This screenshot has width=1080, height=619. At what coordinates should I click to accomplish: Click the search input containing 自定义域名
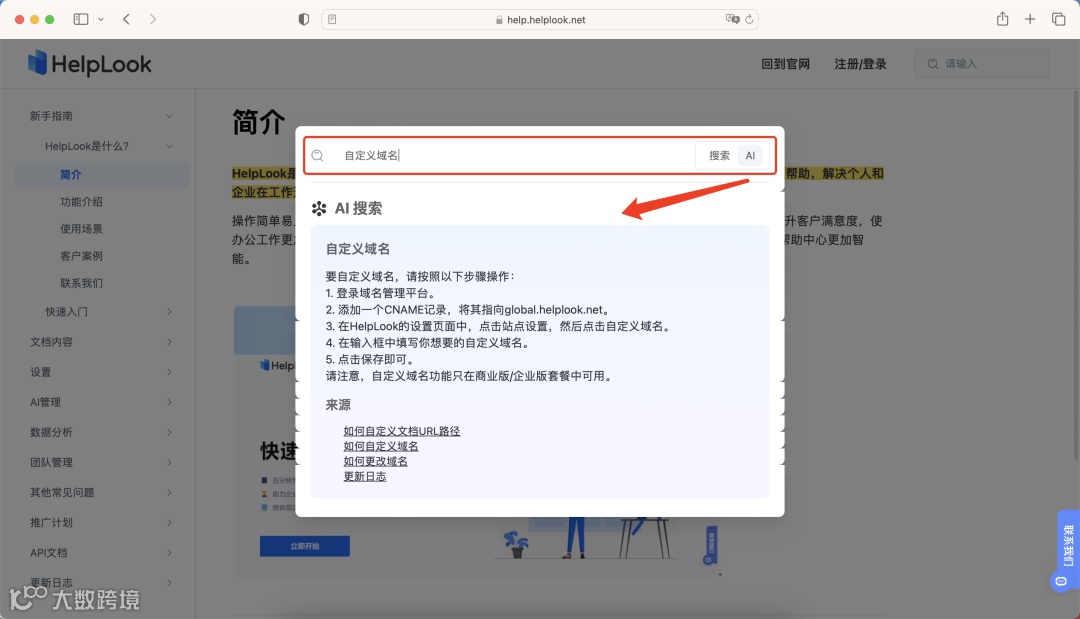tap(513, 156)
